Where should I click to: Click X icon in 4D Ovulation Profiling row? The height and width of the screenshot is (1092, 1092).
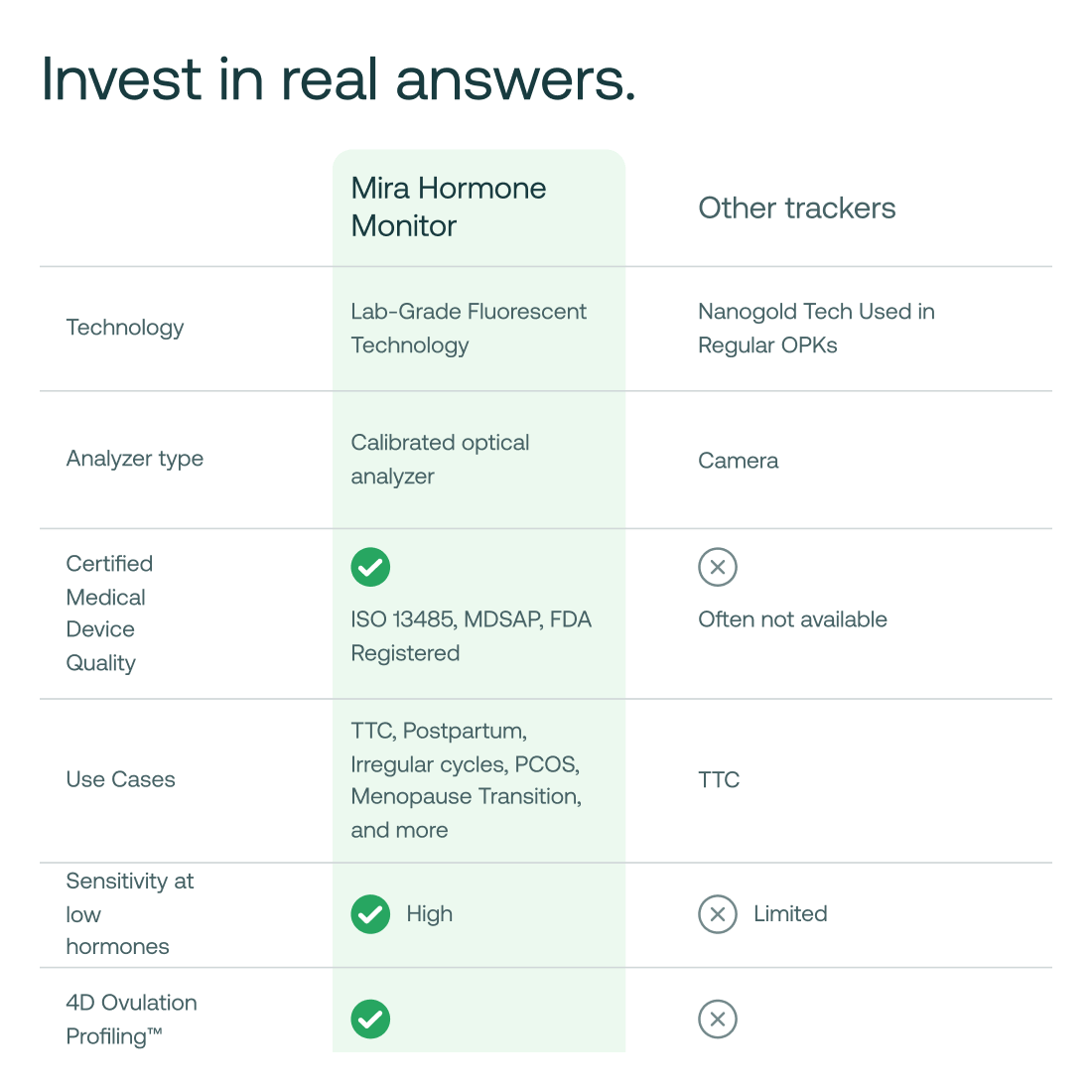tap(718, 1019)
